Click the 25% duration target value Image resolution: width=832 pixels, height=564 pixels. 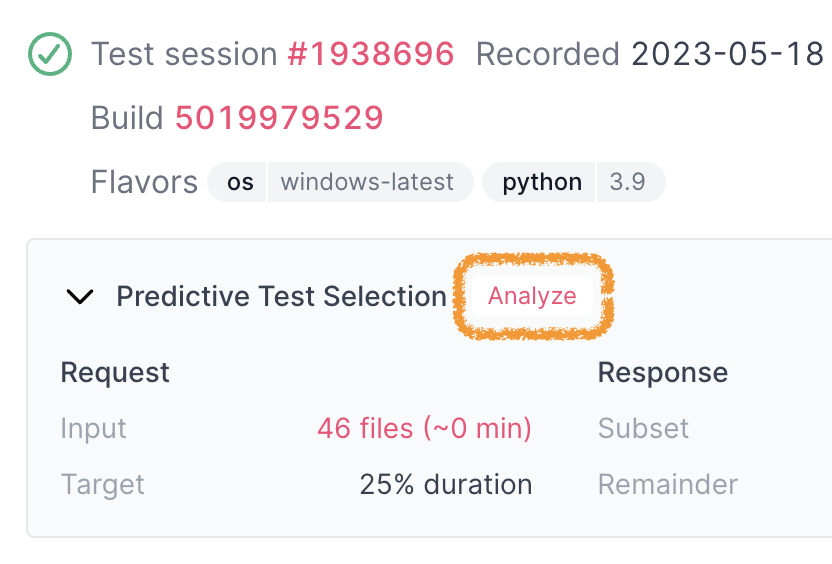pos(446,484)
